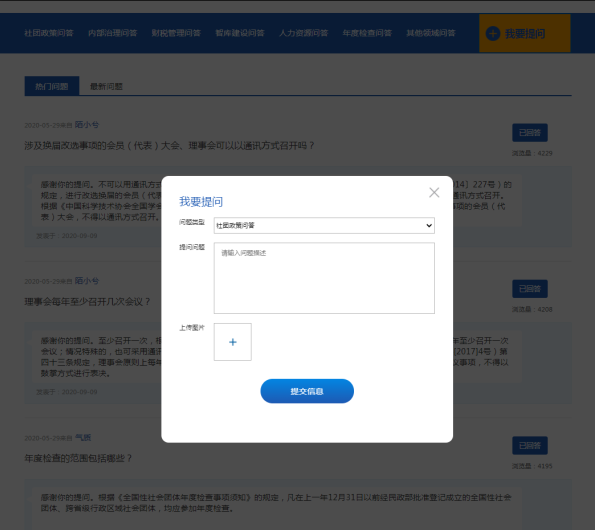Select 年度检查问答 in navigation bar
The image size is (595, 530).
click(367, 33)
